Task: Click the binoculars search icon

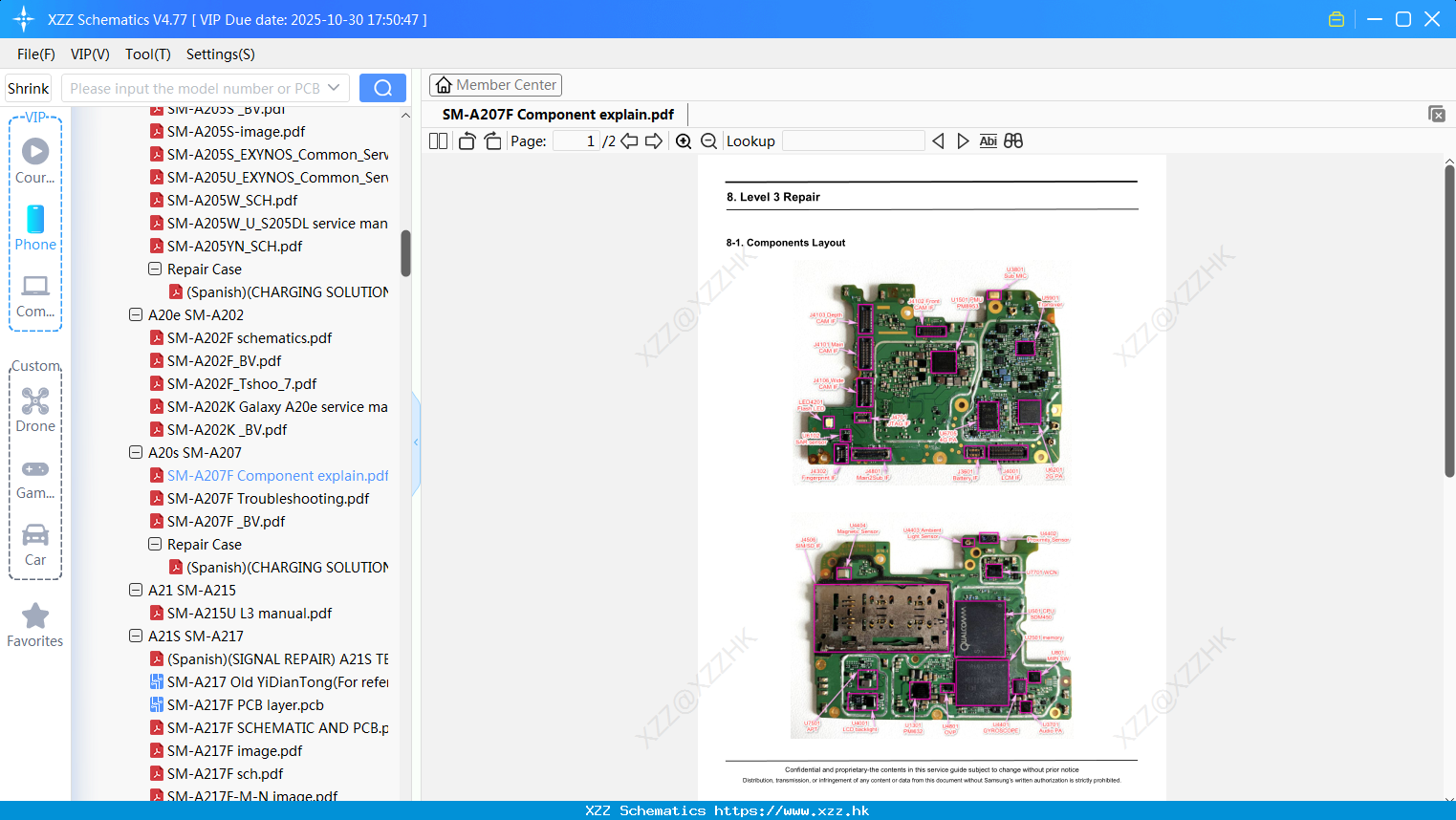Action: [1013, 140]
